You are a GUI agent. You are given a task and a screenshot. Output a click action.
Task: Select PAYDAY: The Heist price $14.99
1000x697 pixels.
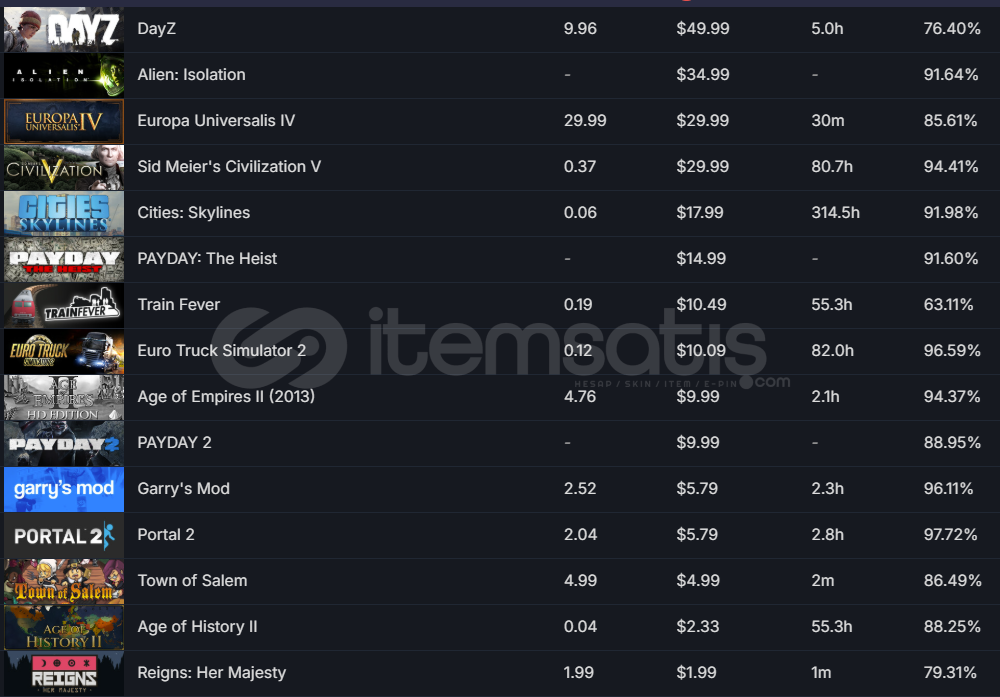coord(701,258)
